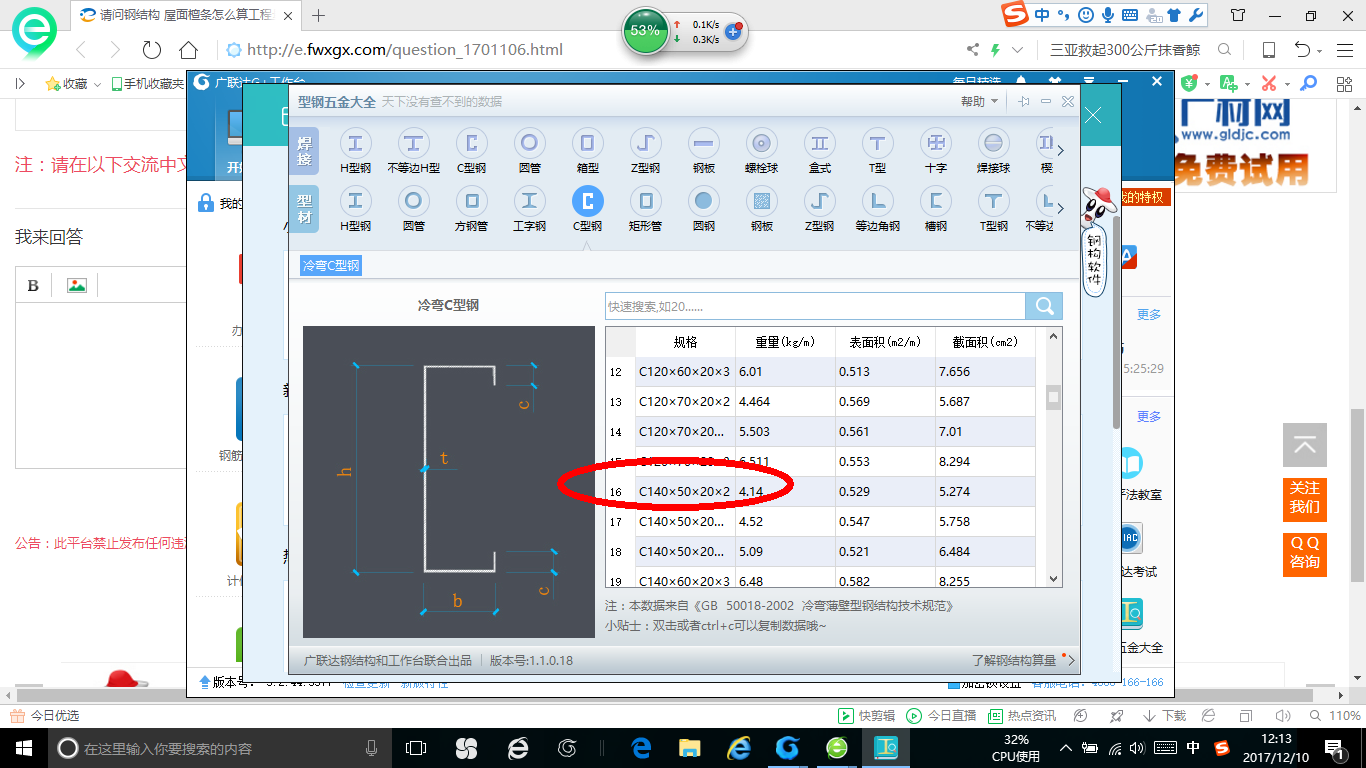Viewport: 1366px width, 768px height.
Task: Click the Windows taskbar search box
Action: (220, 748)
